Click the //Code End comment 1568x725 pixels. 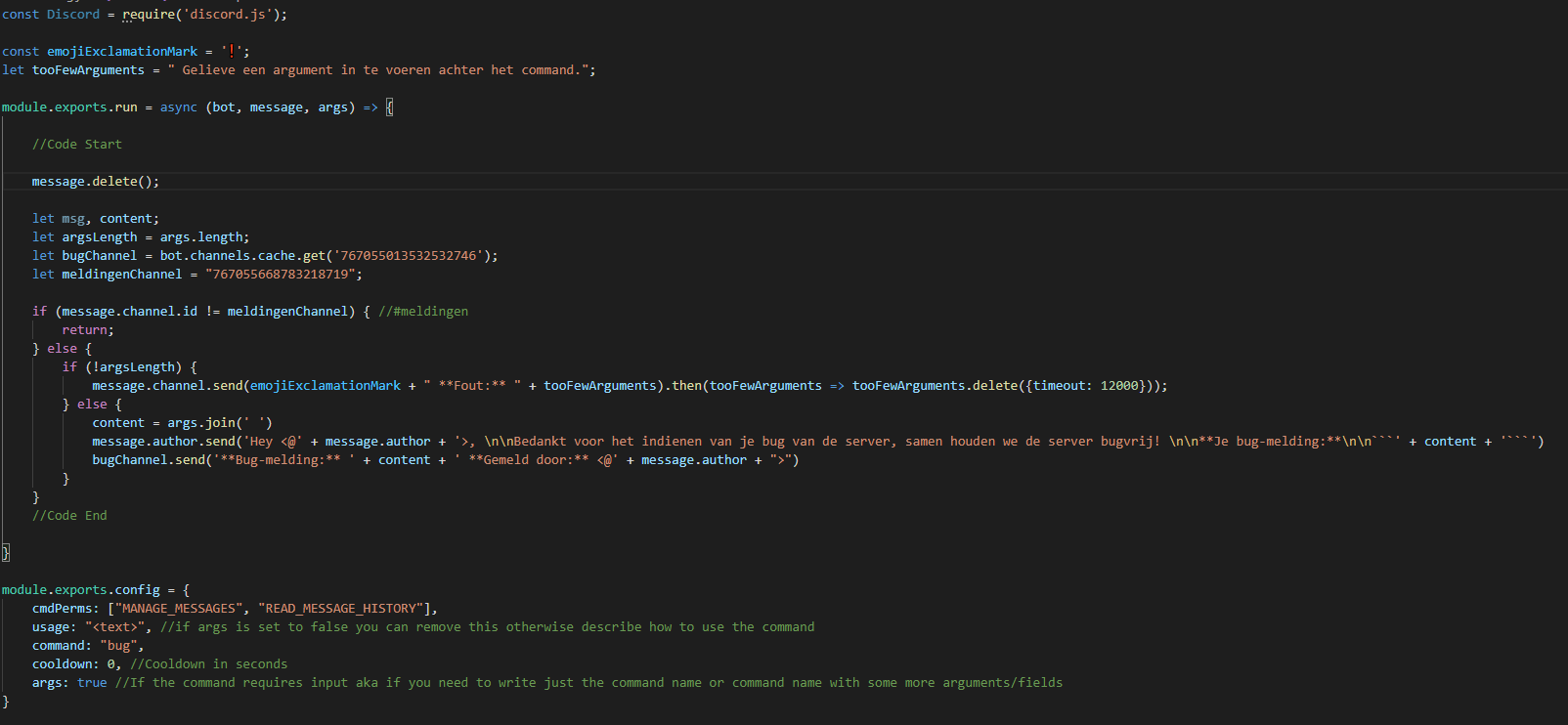click(x=69, y=516)
